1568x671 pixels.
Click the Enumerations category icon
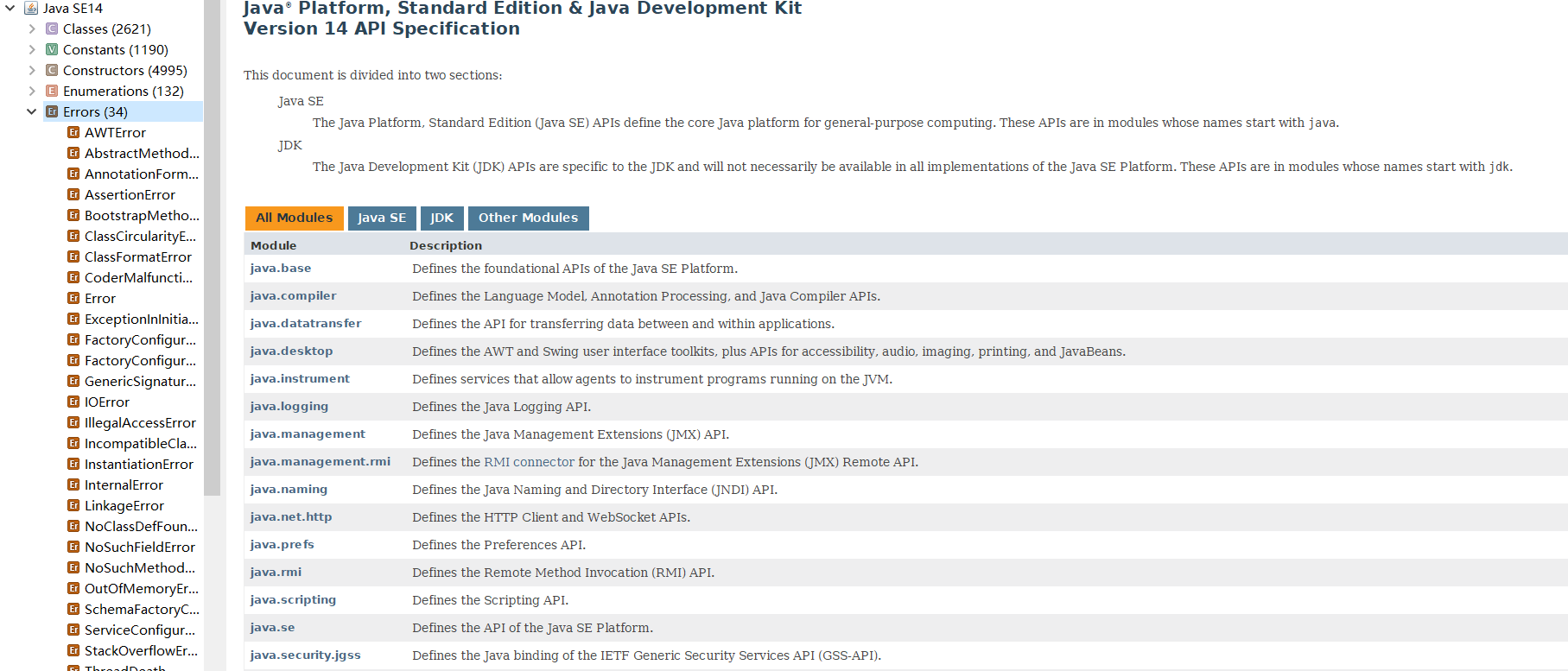point(52,91)
